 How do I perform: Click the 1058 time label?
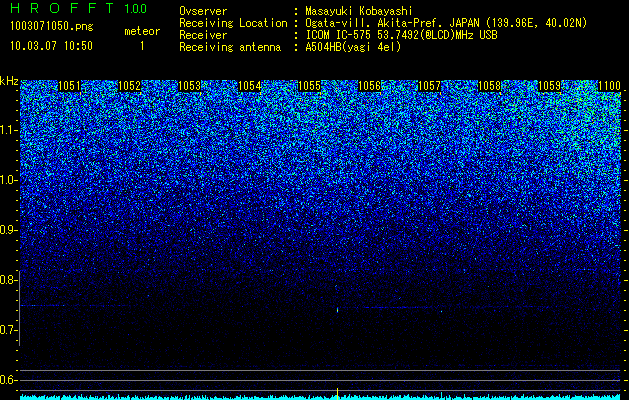(x=490, y=86)
